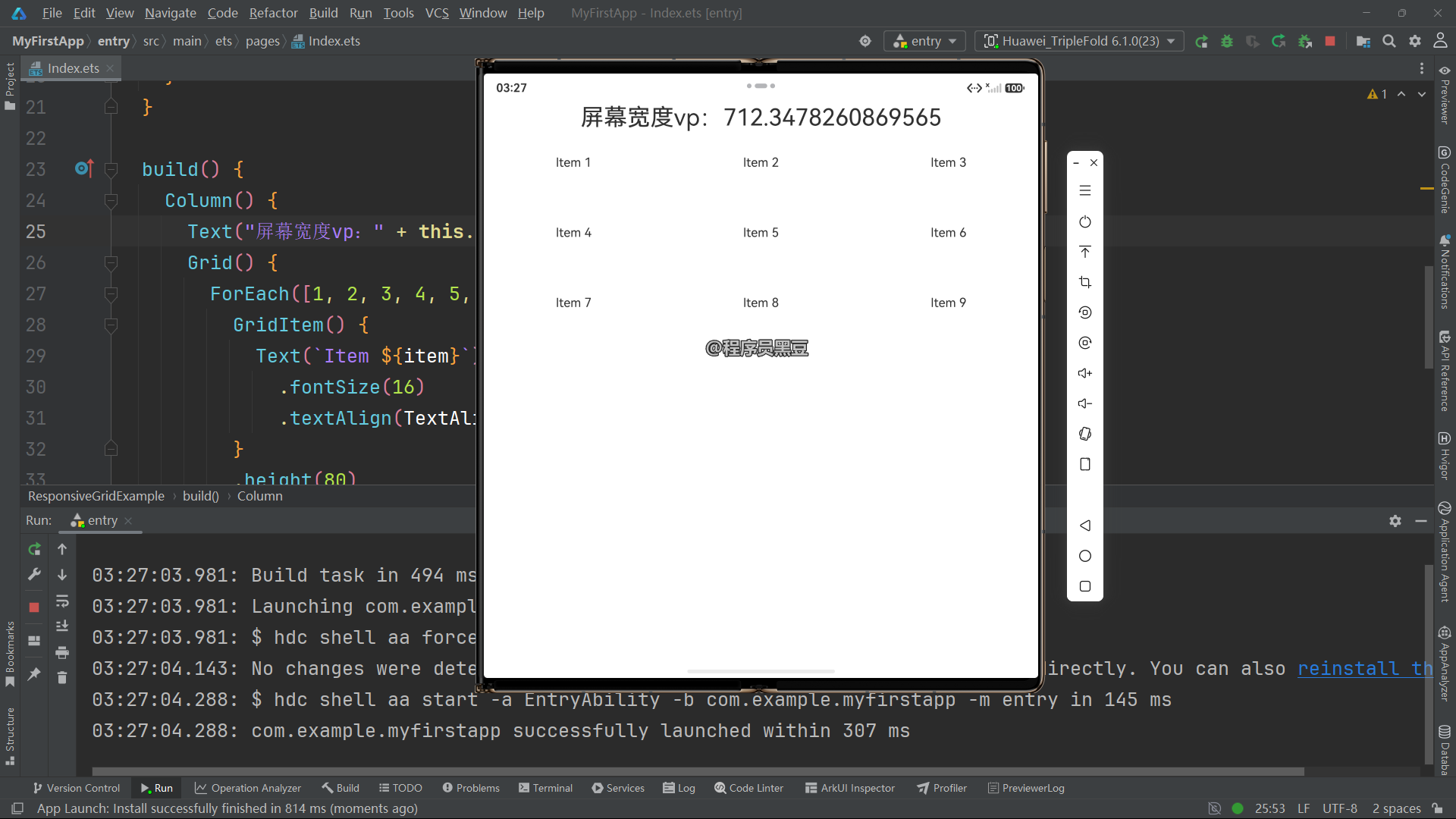Open ArkUI Inspector tool window
The width and height of the screenshot is (1456, 819).
coord(850,788)
